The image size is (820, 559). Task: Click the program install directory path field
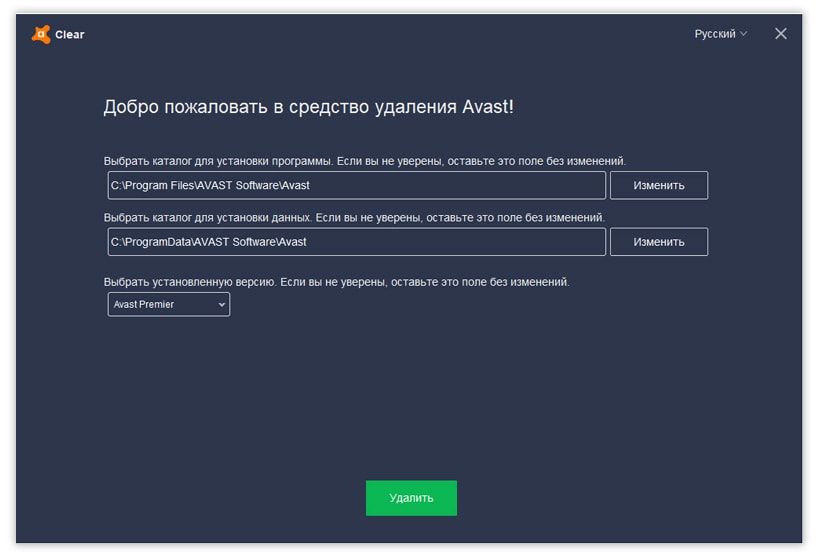click(x=357, y=185)
